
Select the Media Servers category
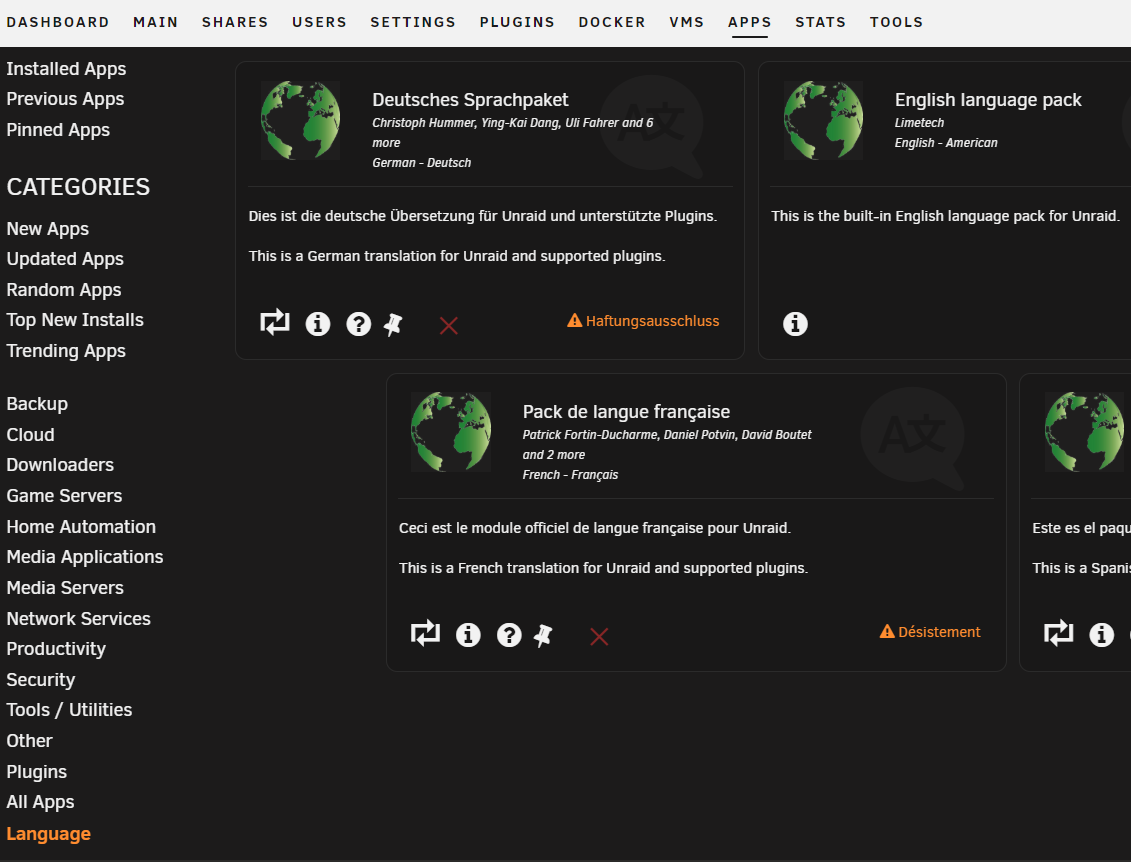(65, 588)
